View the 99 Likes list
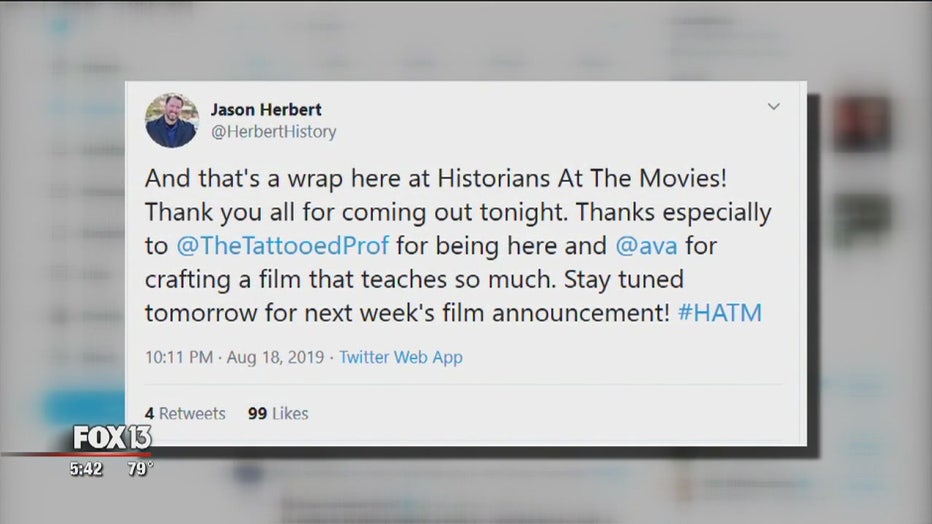Image resolution: width=932 pixels, height=524 pixels. tap(278, 413)
